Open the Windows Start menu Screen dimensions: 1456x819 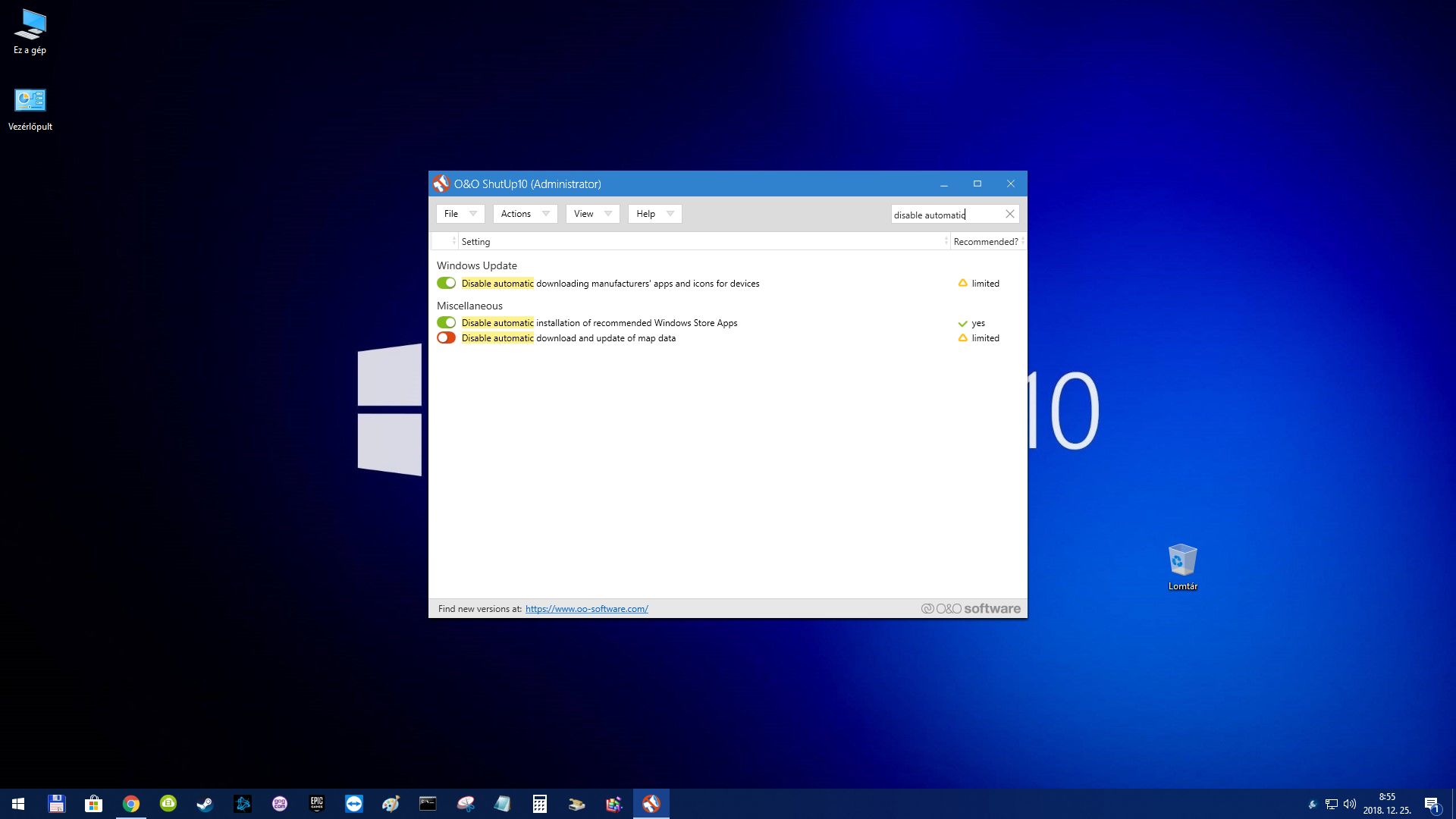click(18, 804)
